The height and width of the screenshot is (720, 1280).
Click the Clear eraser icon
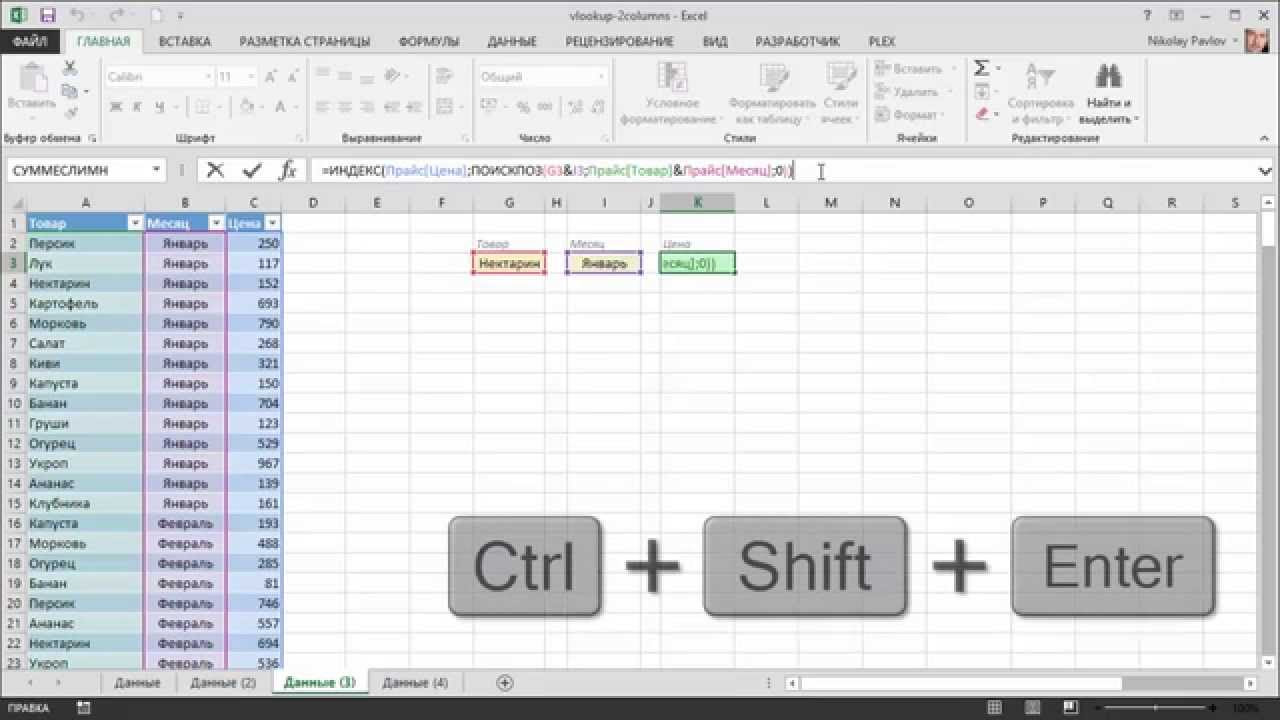point(982,114)
